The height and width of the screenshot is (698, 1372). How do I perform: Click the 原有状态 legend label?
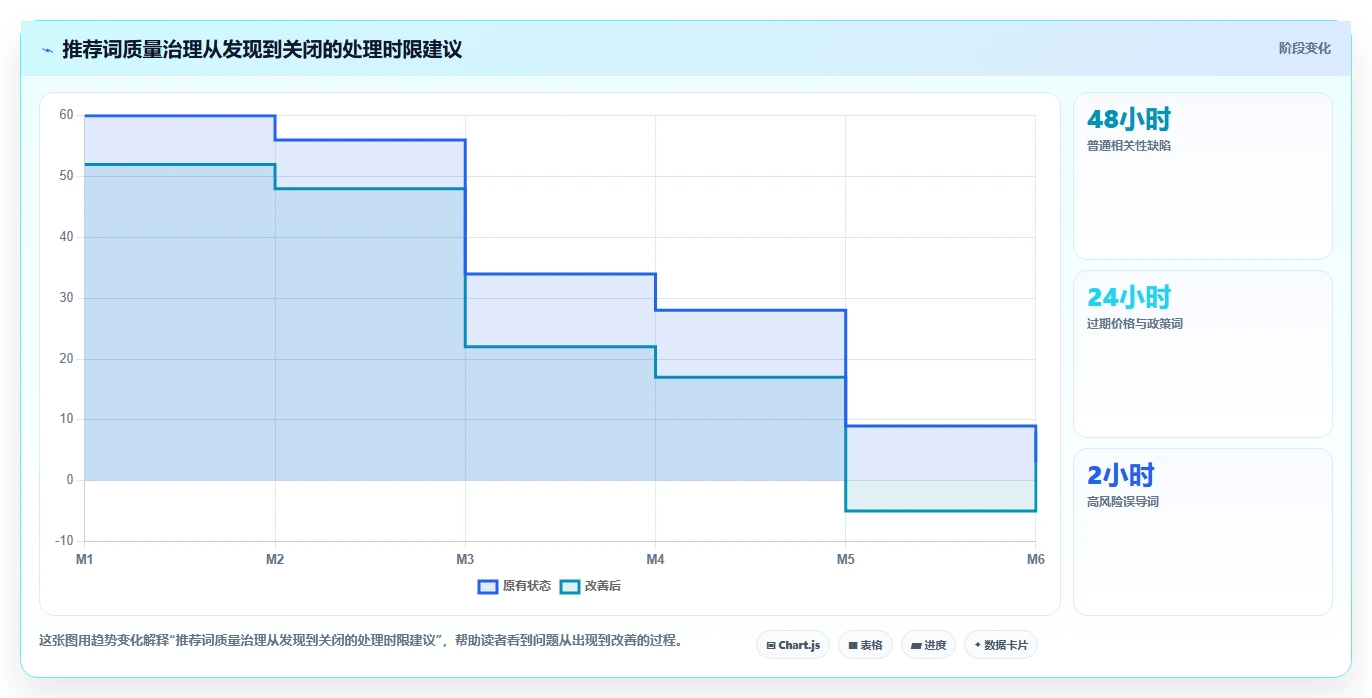[x=527, y=586]
